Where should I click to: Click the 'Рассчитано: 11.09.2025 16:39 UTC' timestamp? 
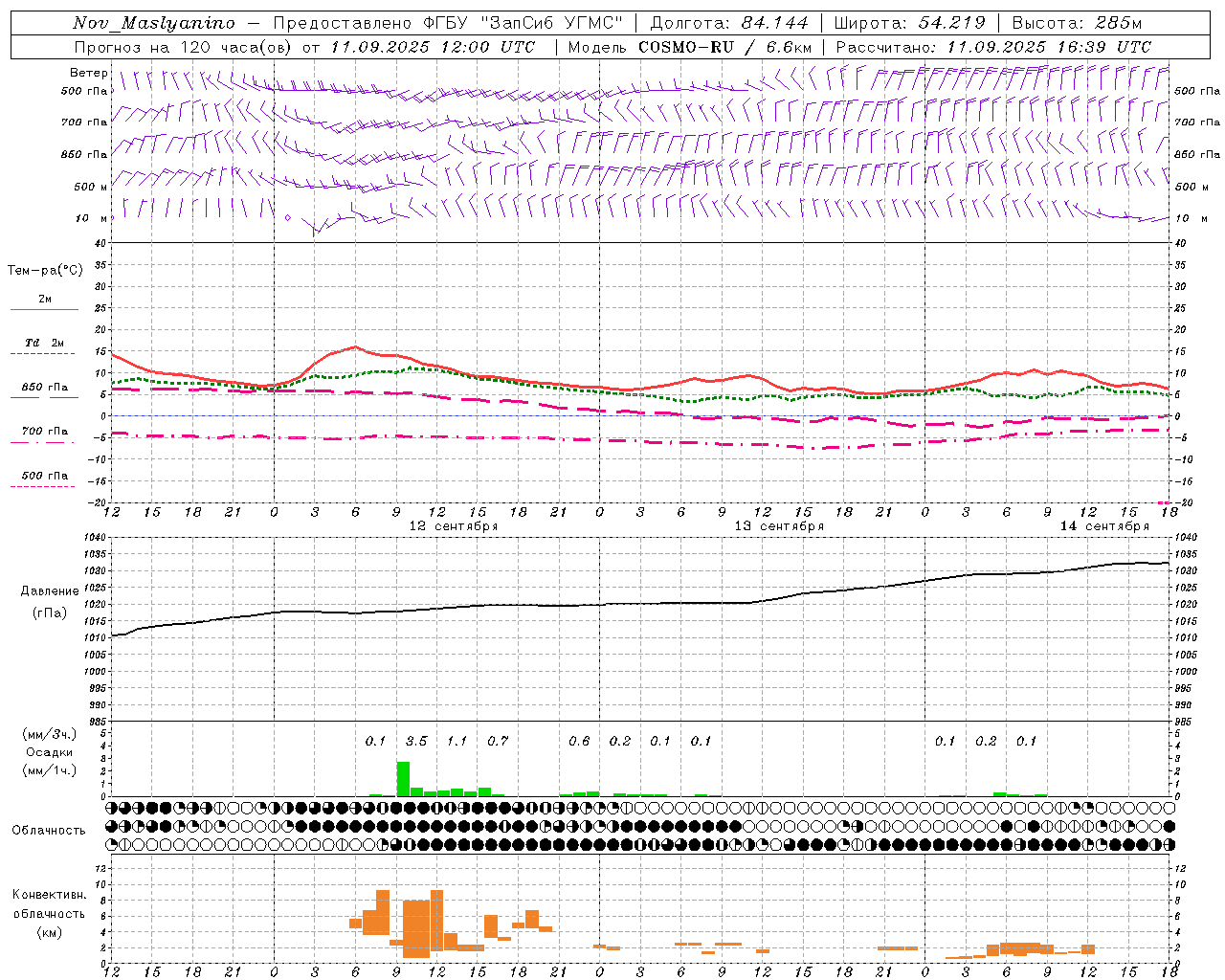(993, 47)
